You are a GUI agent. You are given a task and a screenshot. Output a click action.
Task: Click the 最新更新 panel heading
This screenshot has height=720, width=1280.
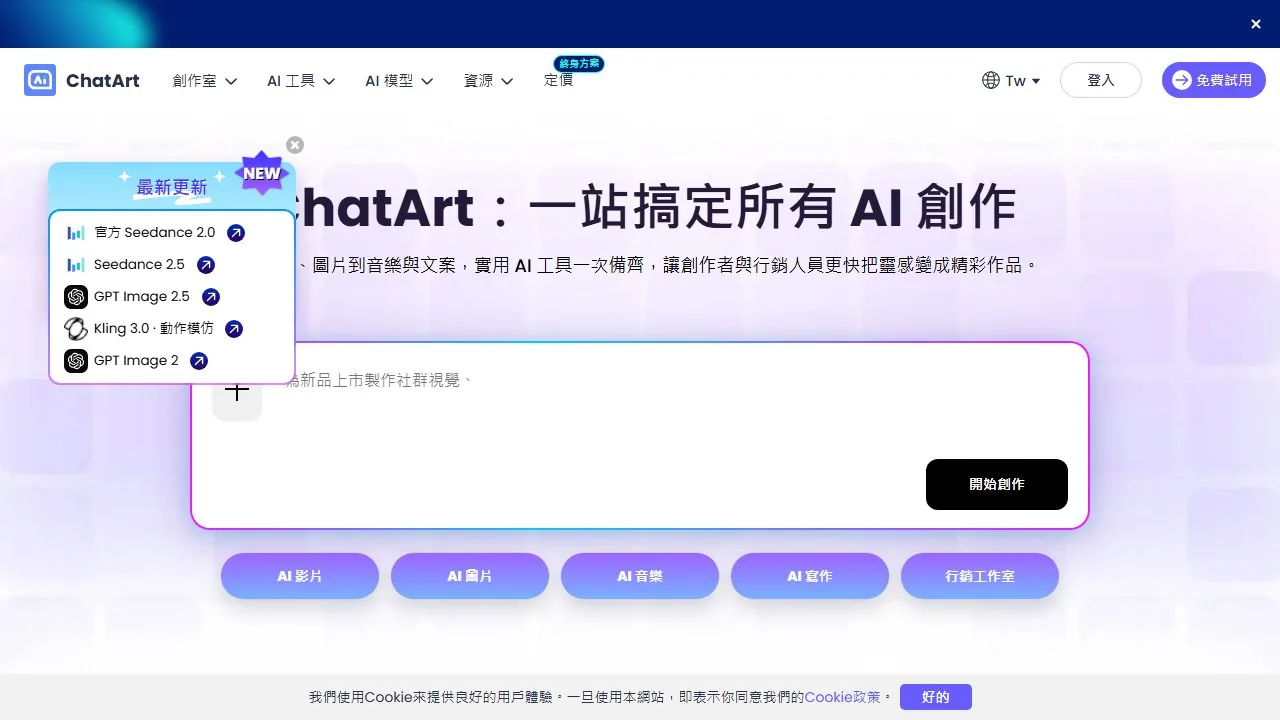point(172,187)
